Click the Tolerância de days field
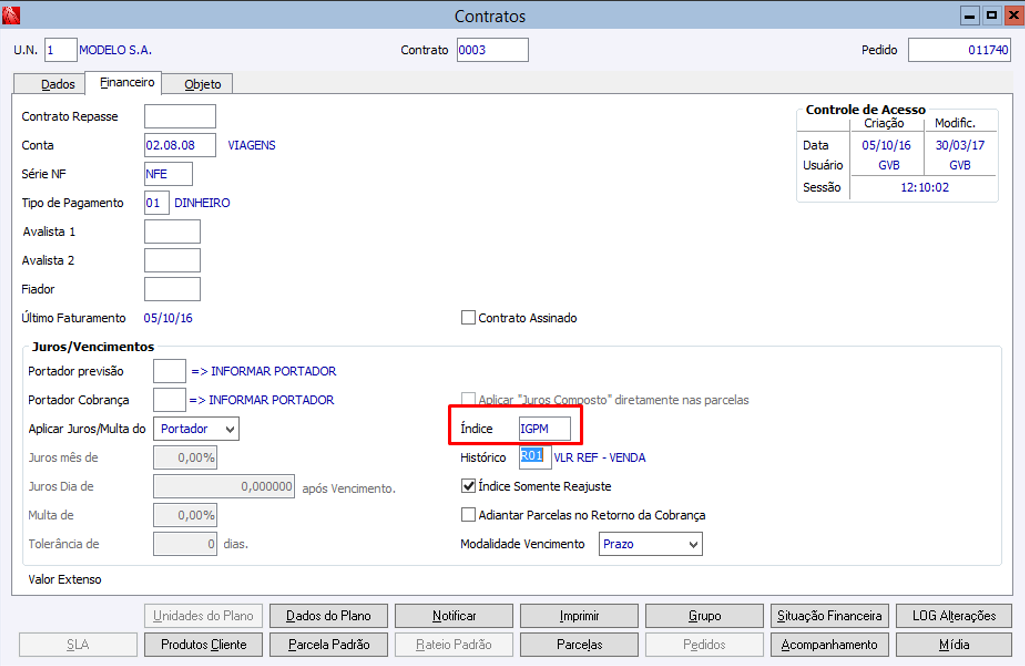This screenshot has width=1025, height=666. pyautogui.click(x=185, y=544)
